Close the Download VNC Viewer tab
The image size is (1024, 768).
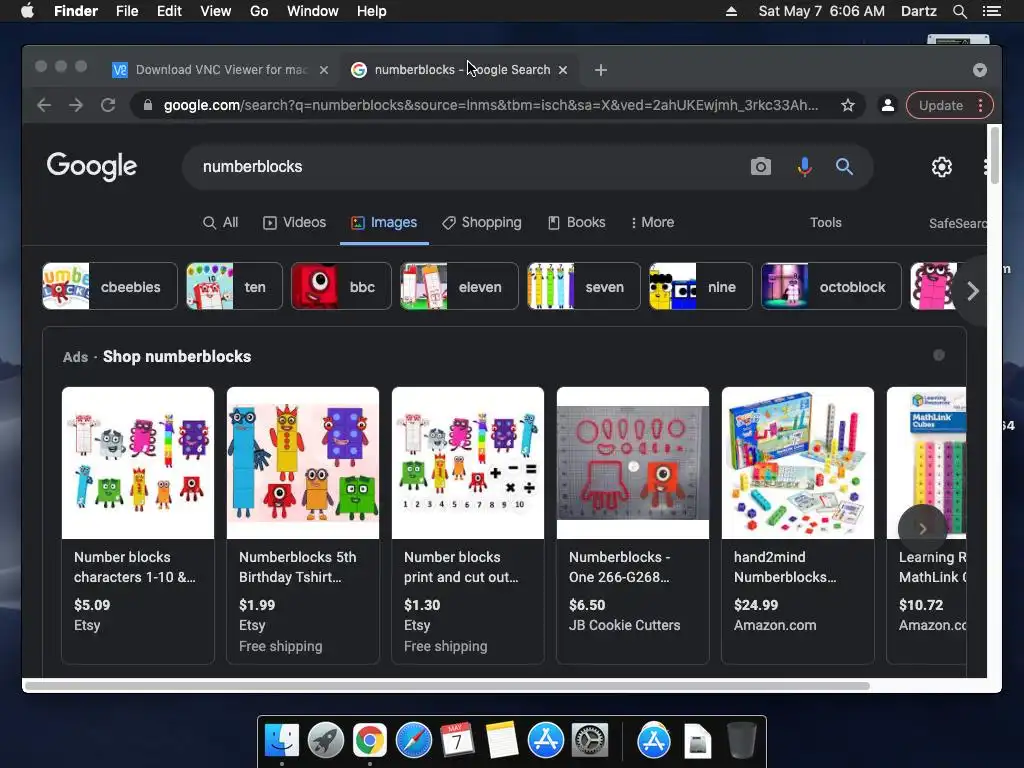[x=324, y=70]
